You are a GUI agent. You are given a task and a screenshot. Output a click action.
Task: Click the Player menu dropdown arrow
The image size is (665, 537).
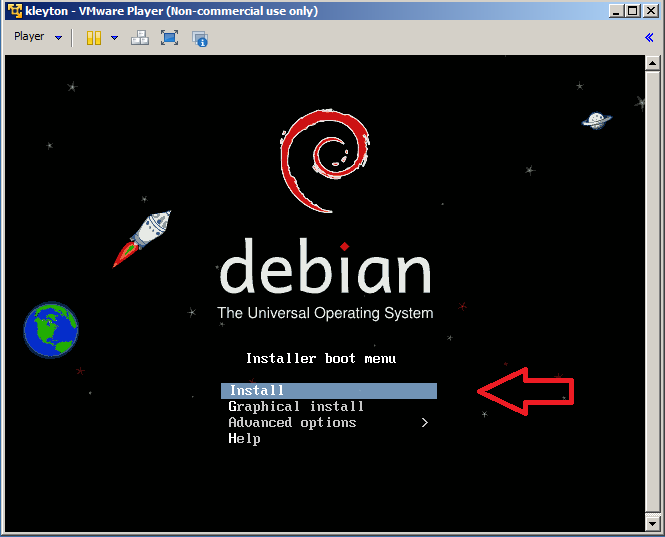[58, 38]
